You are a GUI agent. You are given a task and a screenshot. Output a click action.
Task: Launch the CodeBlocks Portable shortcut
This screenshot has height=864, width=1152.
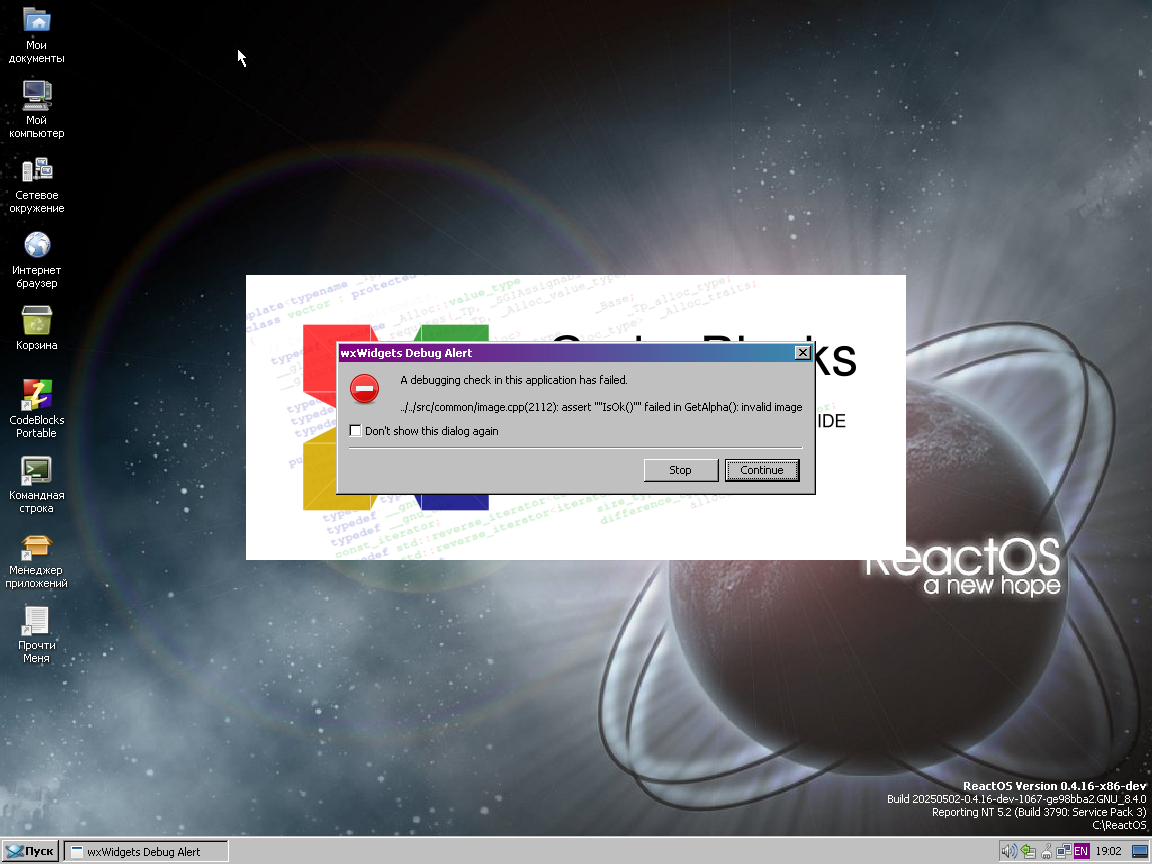click(x=36, y=408)
